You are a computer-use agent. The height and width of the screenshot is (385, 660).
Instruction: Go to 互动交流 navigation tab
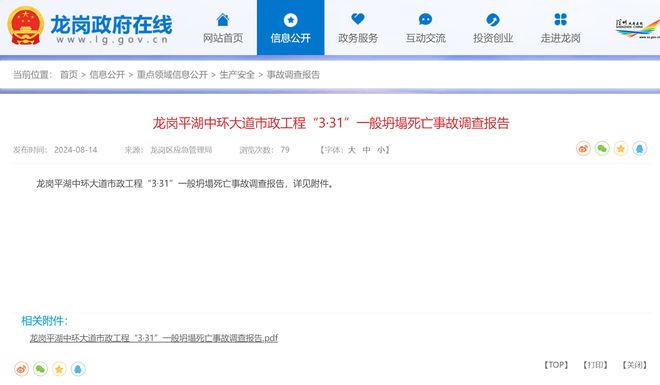(426, 28)
